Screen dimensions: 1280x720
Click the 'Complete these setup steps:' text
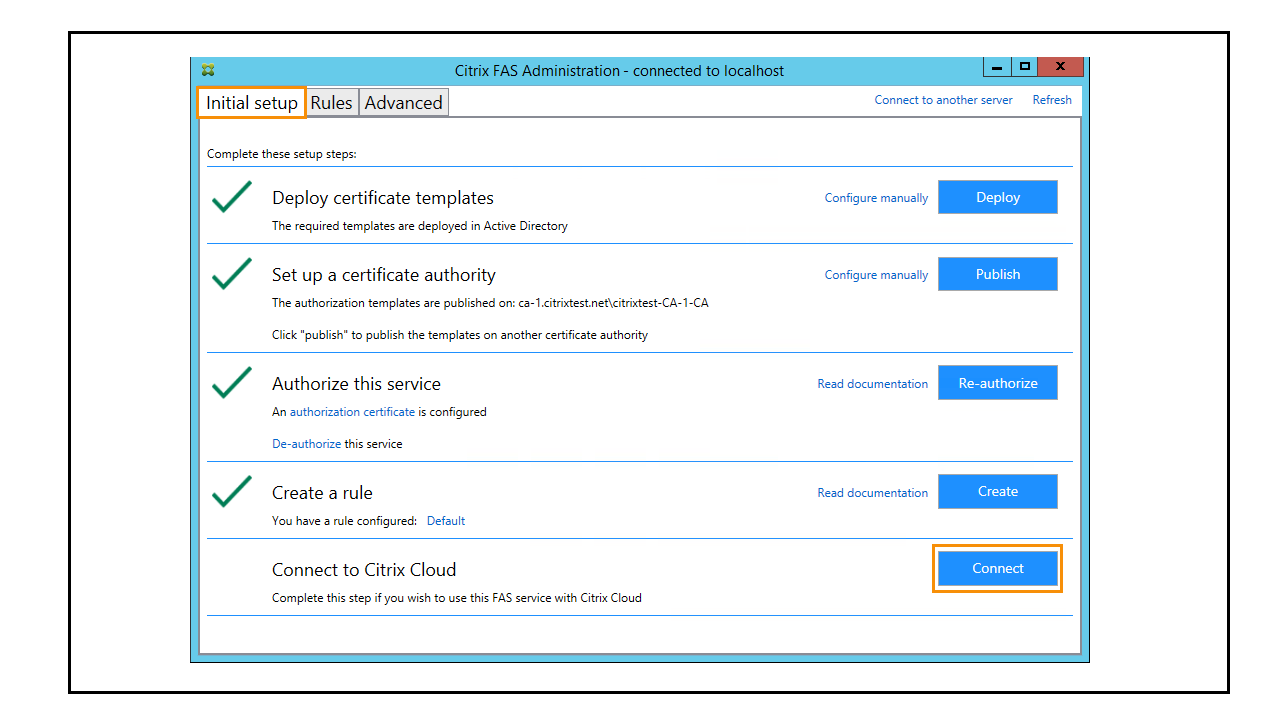[x=282, y=154]
